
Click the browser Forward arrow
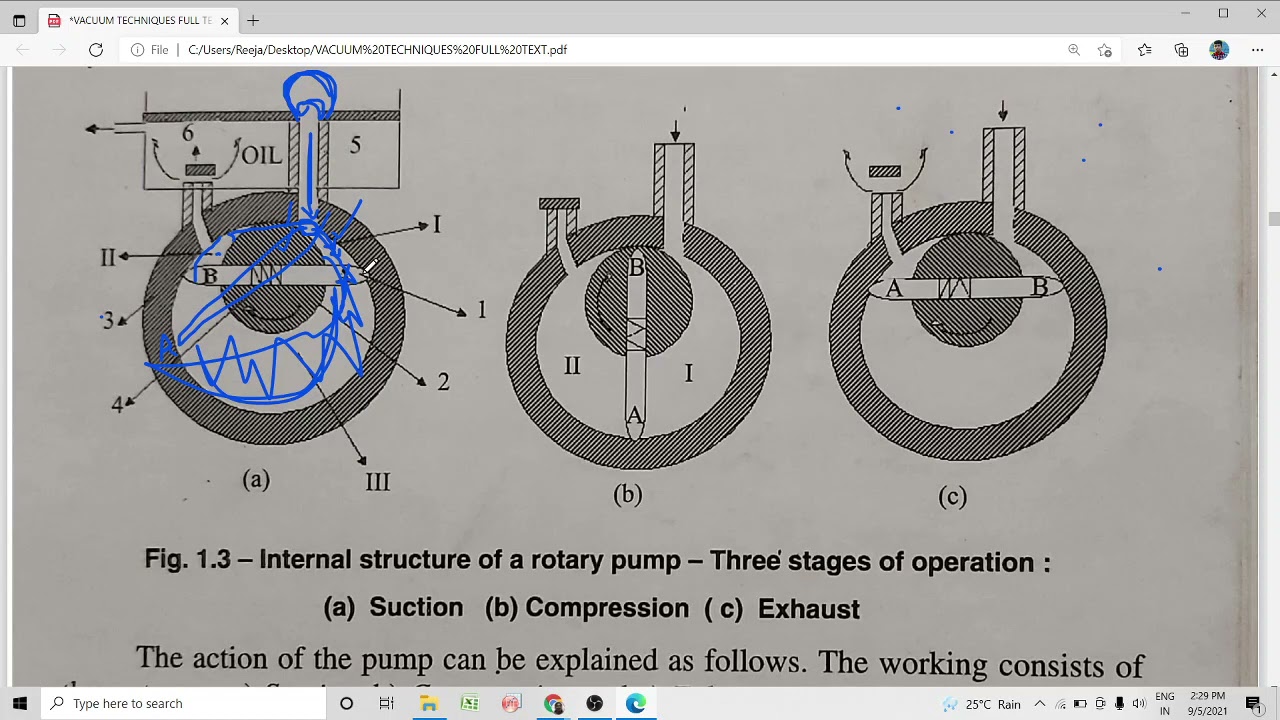tap(59, 50)
